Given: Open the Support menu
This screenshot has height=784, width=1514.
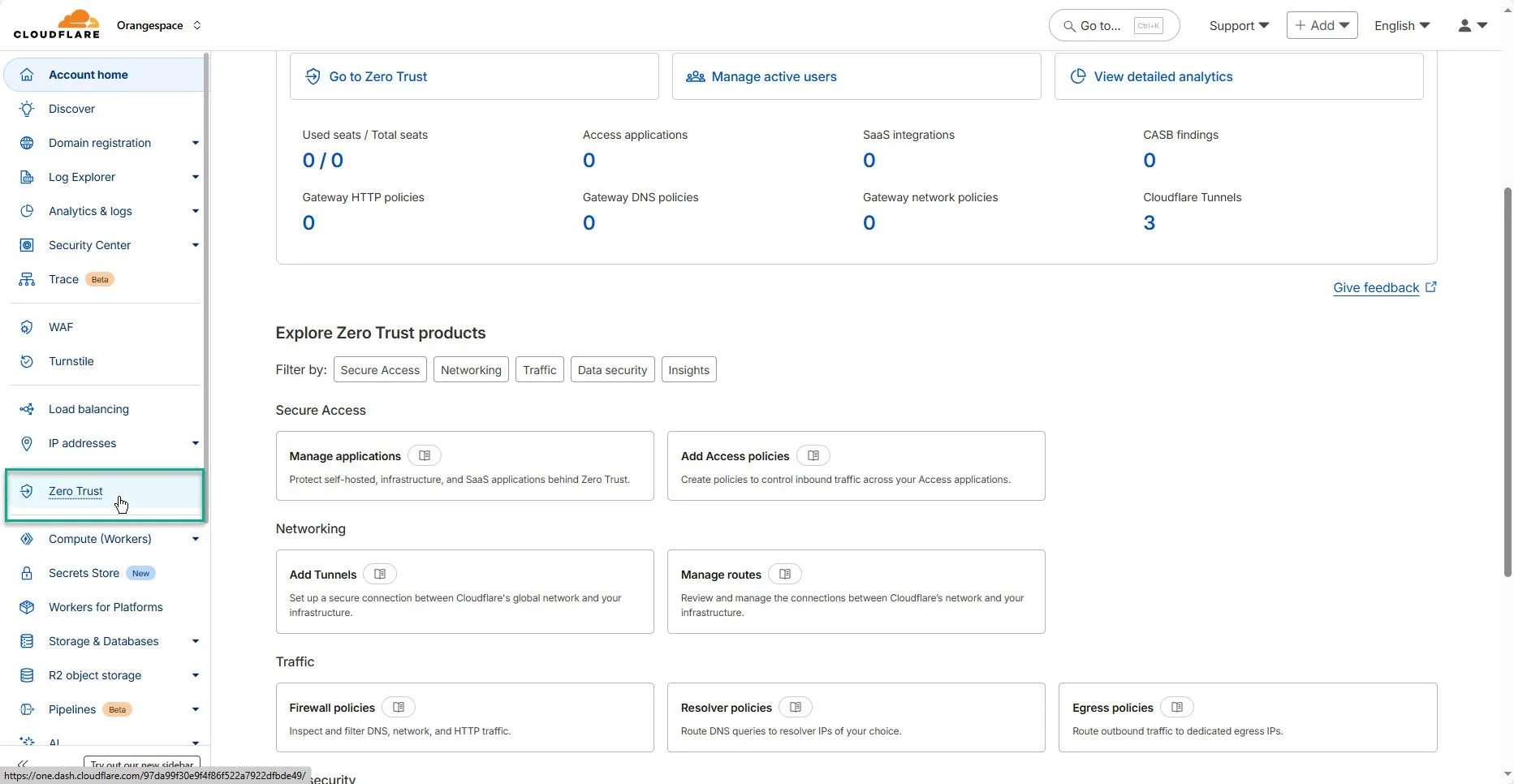Looking at the screenshot, I should click(1238, 25).
